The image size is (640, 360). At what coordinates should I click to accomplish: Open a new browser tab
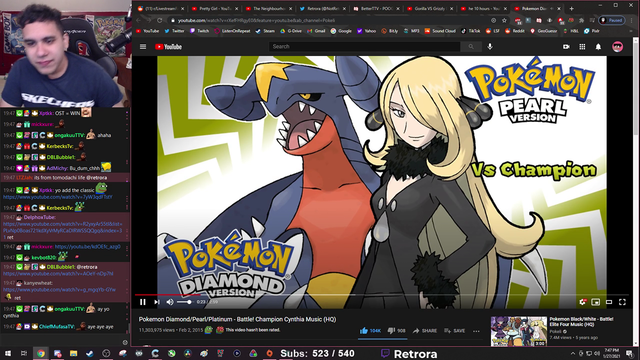[x=571, y=8]
